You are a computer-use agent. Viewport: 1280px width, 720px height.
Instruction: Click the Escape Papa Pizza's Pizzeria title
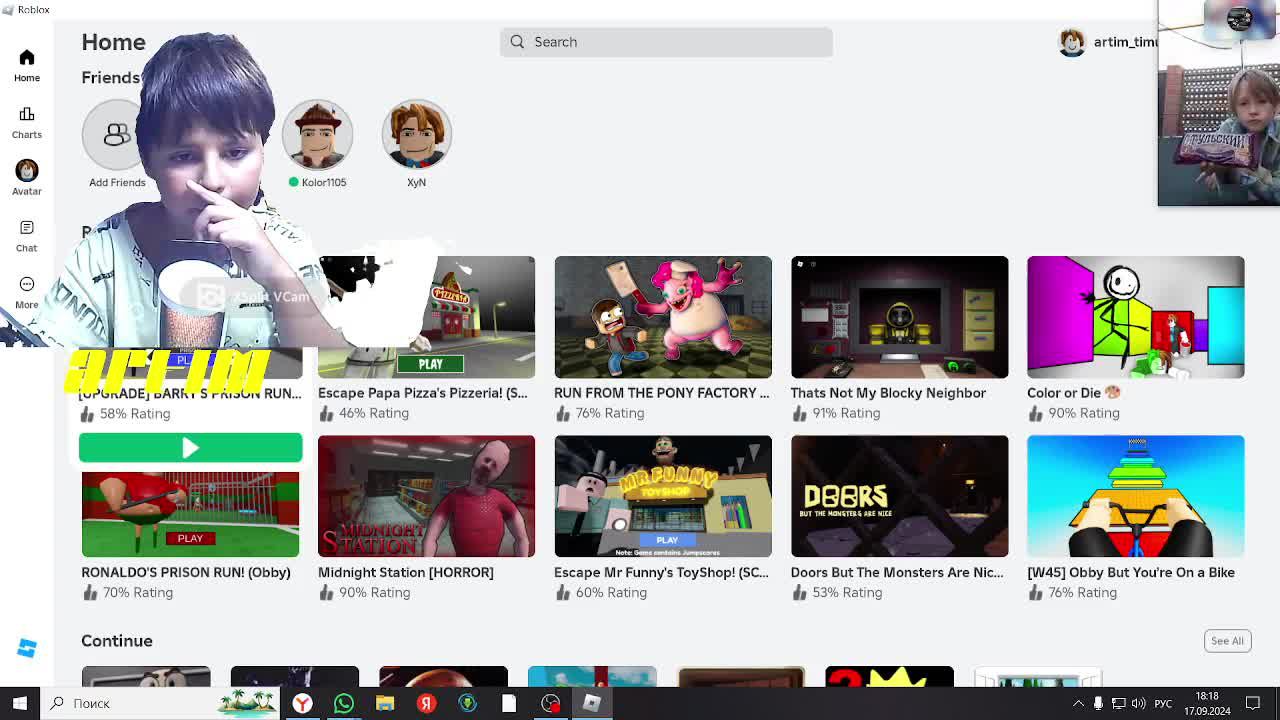pyautogui.click(x=422, y=393)
